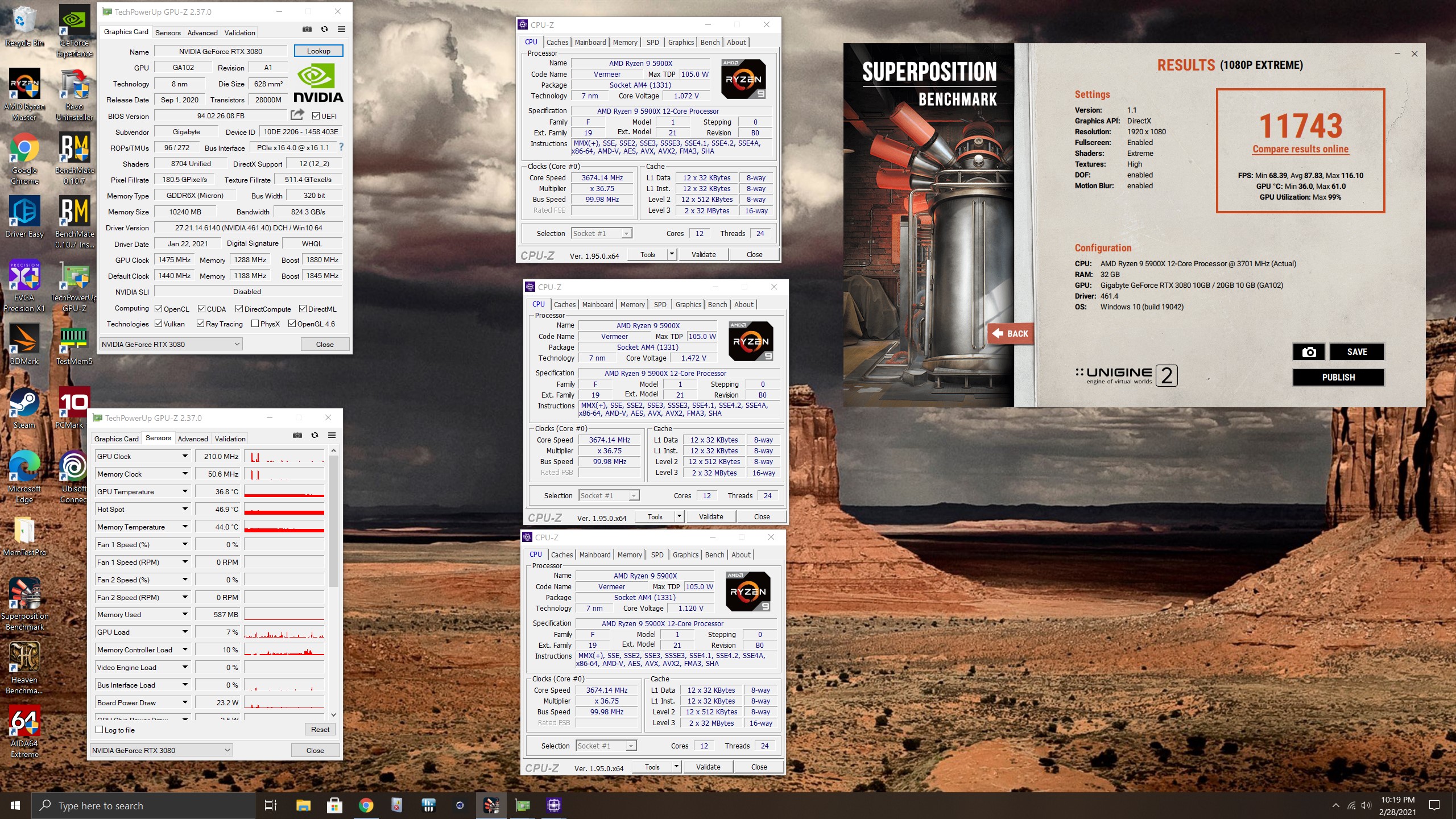Open GPU selector dropdown in GPU-Z Graphics Card window
The height and width of the screenshot is (819, 1456).
coord(171,344)
